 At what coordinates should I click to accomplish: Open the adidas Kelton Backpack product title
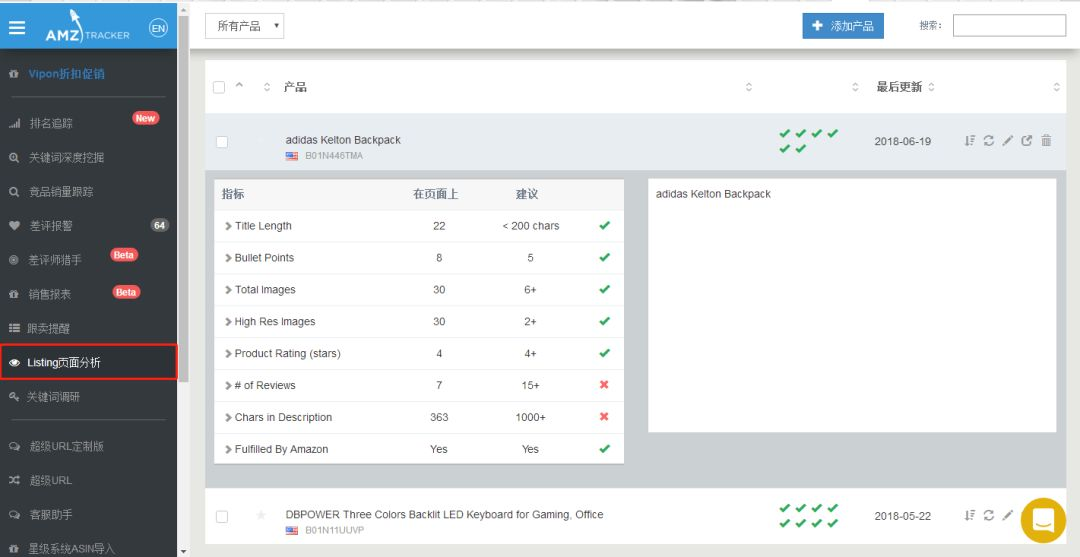(x=343, y=140)
